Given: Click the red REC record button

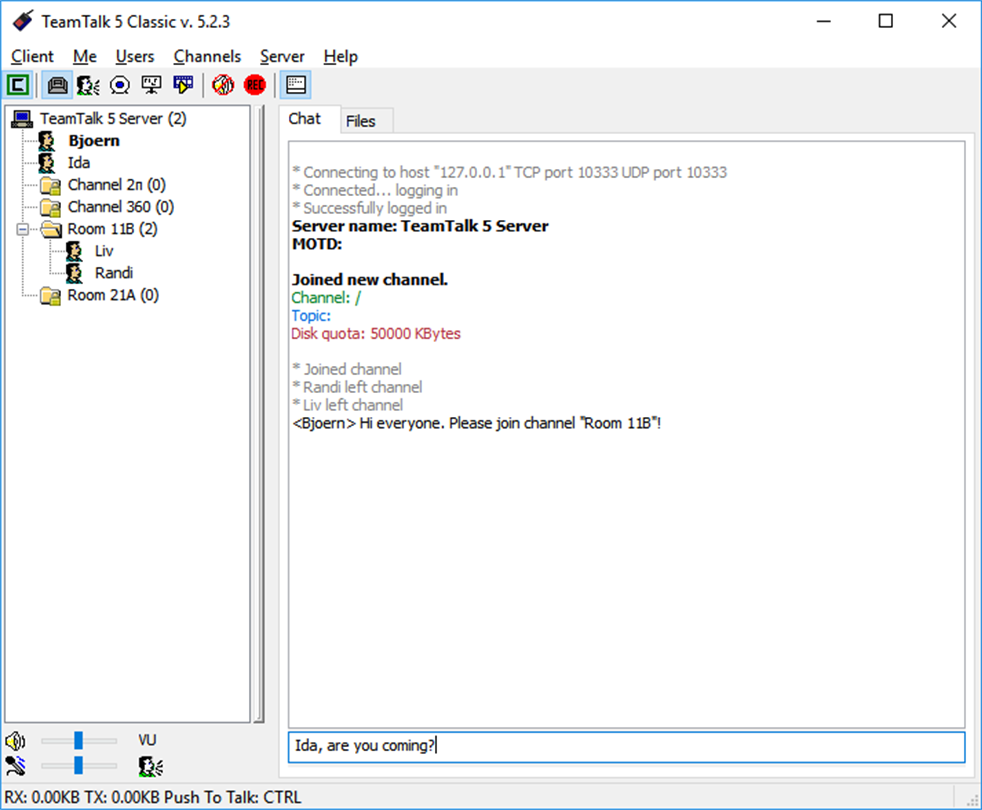Looking at the screenshot, I should click(x=255, y=85).
